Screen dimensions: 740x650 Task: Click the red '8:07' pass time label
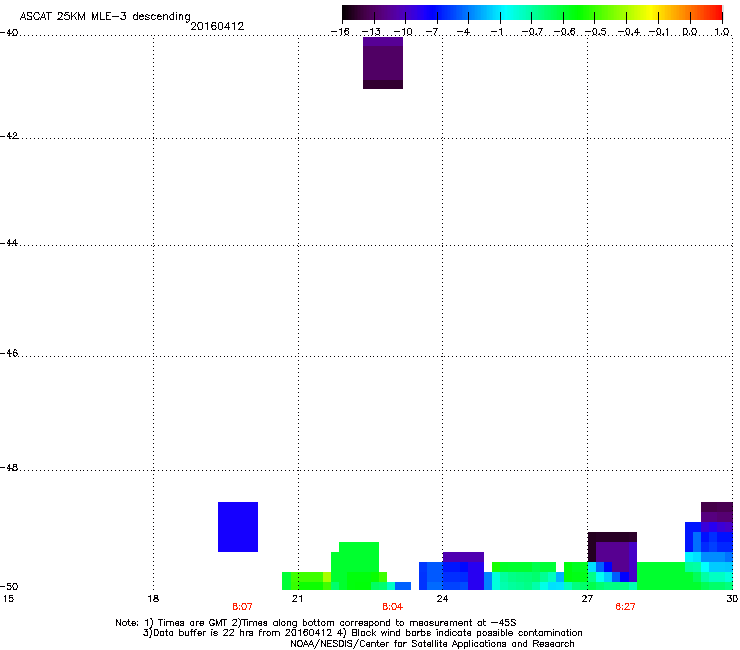(242, 607)
